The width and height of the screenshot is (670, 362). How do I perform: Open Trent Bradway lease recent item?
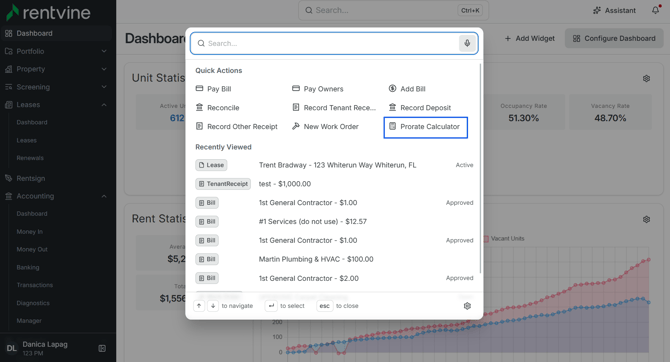(334, 165)
